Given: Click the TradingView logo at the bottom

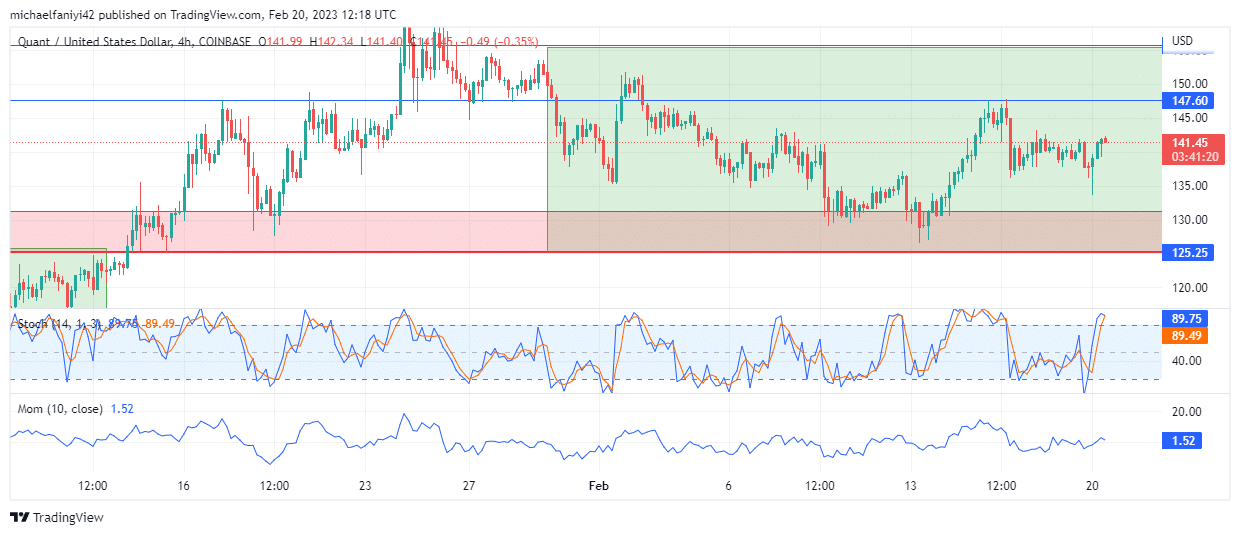Looking at the screenshot, I should click(57, 517).
